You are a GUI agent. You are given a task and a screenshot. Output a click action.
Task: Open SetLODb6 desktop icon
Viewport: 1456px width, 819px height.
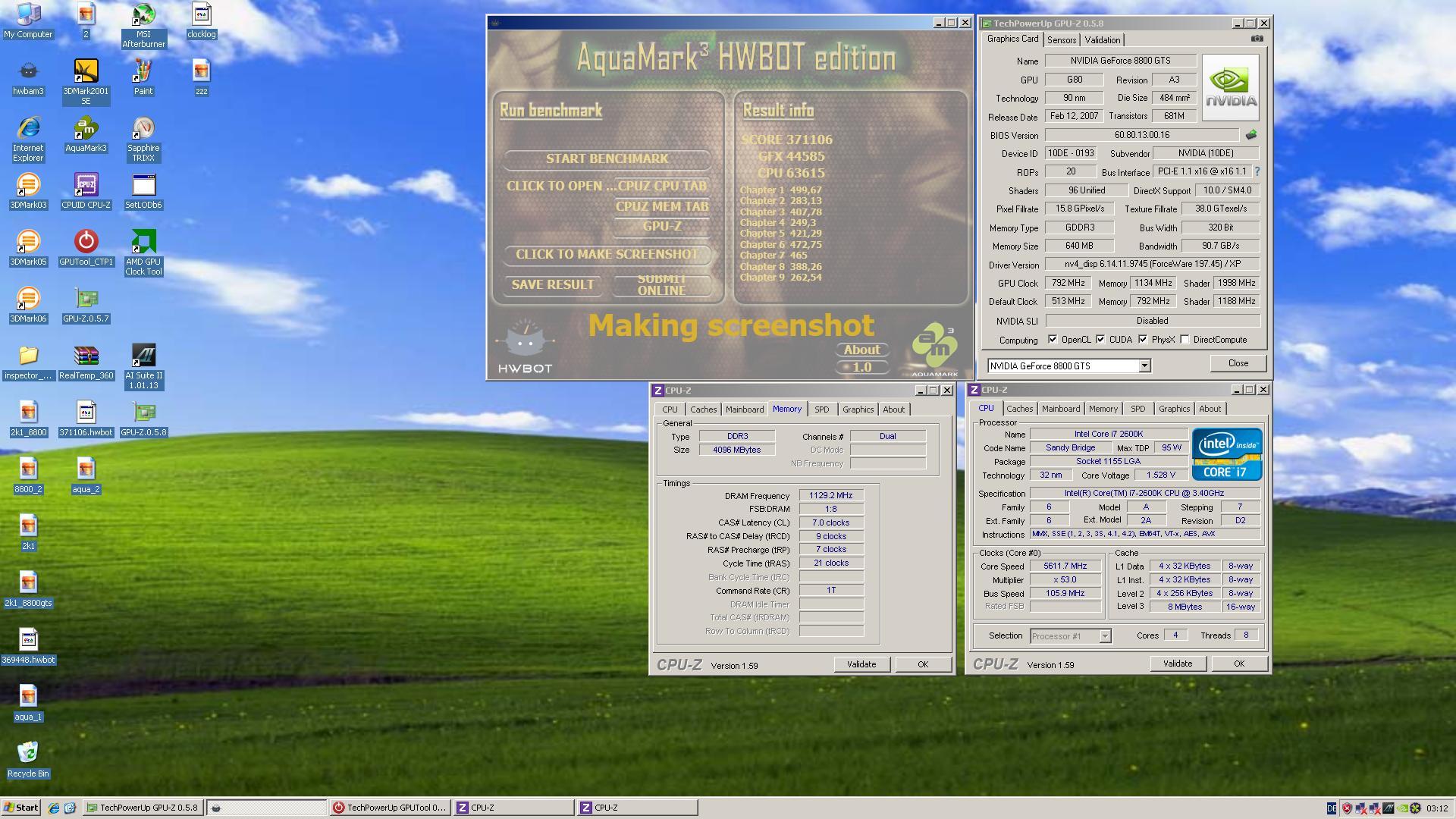pos(143,191)
